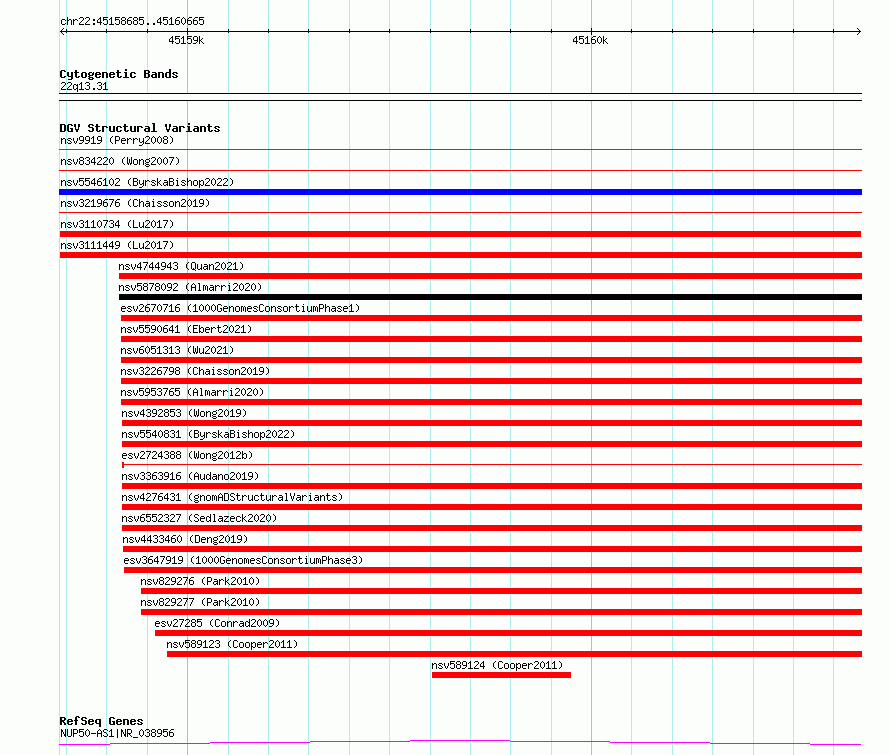Open nsv6051313 (Wu2021) variant
Viewport: 890px width, 755px height.
pyautogui.click(x=177, y=350)
